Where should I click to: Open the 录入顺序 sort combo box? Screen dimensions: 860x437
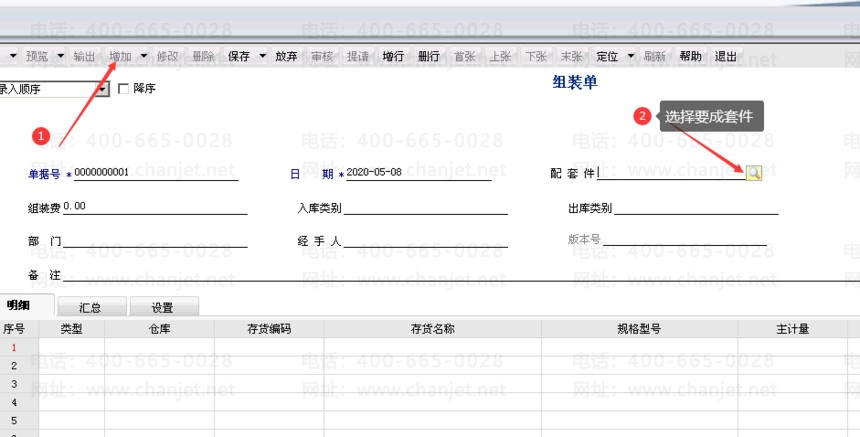point(102,89)
